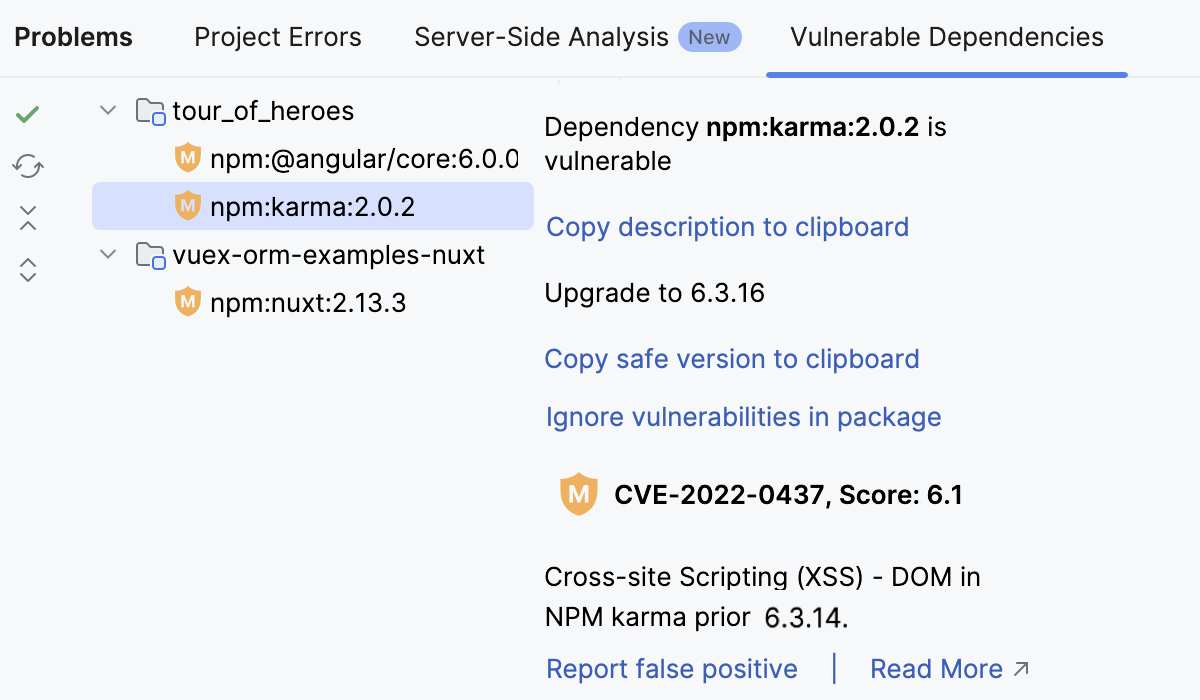Open the Server-Side Analysis tab
This screenshot has height=700, width=1200.
point(540,37)
